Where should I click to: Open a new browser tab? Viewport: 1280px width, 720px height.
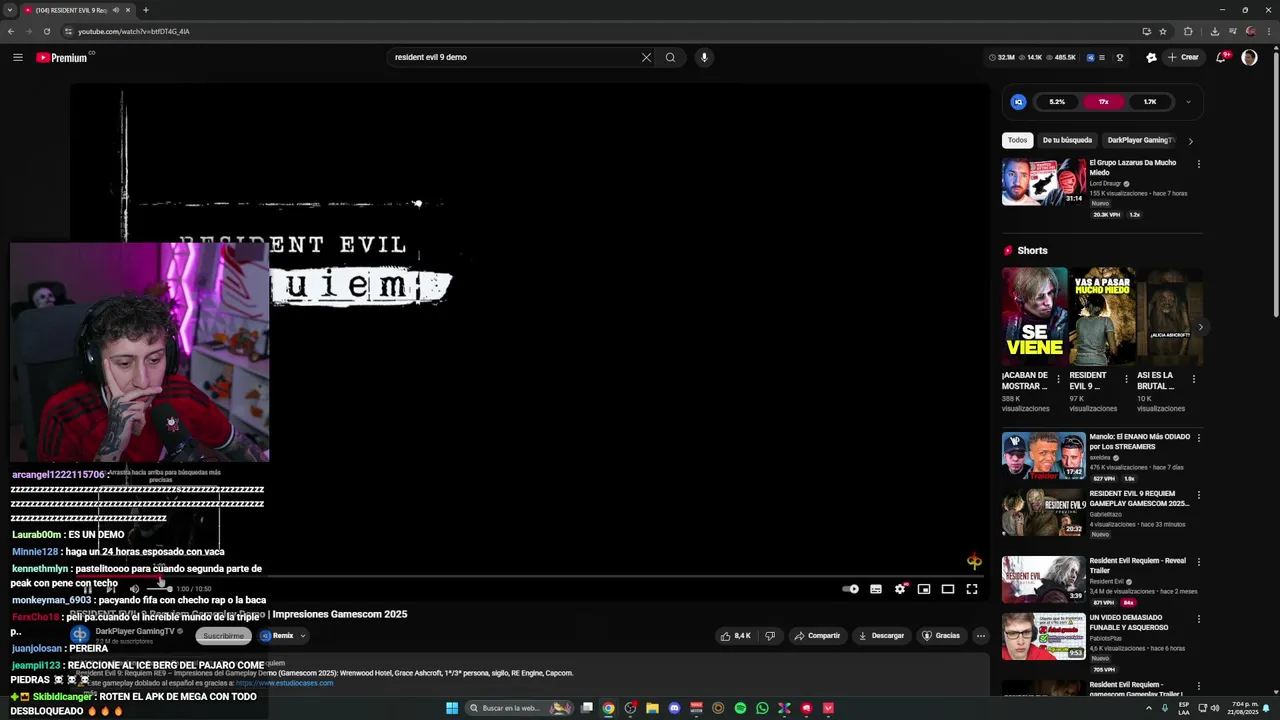[145, 10]
